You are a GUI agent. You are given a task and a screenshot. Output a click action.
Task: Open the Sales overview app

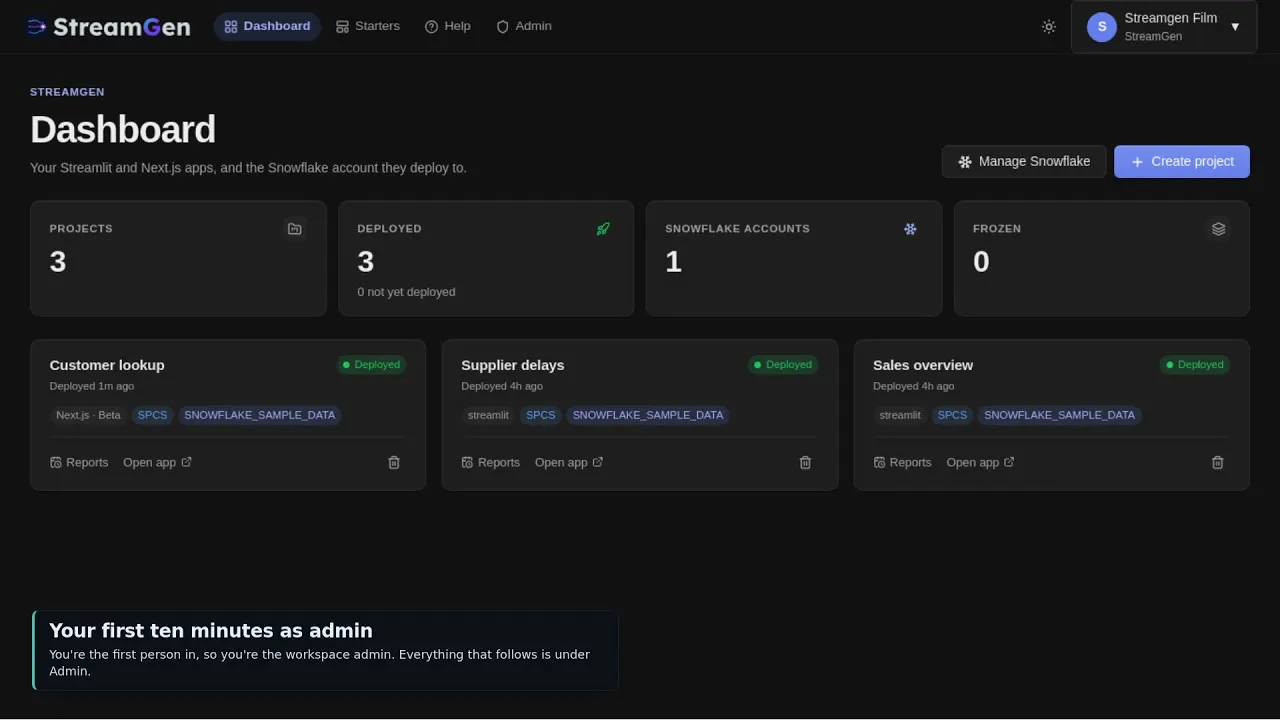click(x=981, y=462)
